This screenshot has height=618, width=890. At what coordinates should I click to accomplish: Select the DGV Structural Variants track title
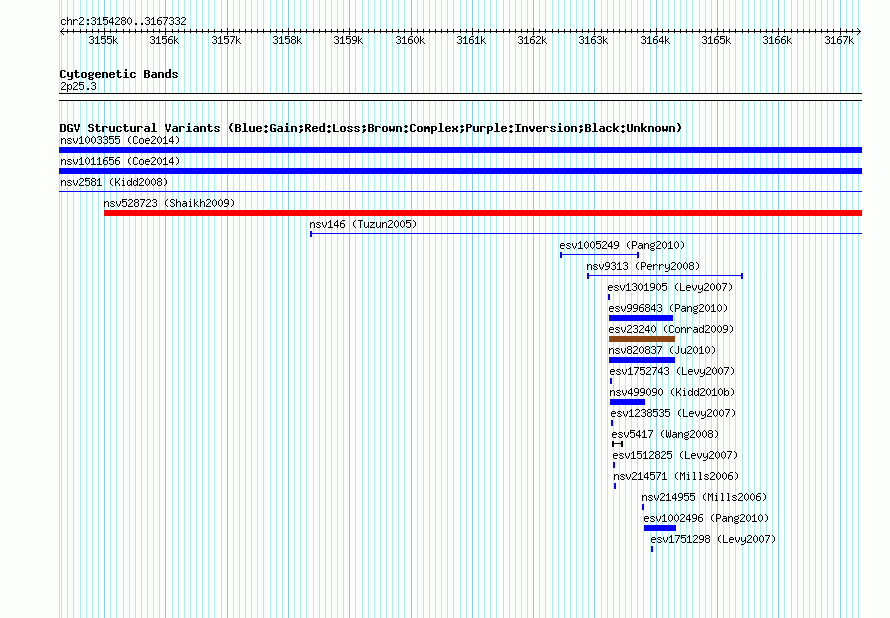click(x=370, y=128)
